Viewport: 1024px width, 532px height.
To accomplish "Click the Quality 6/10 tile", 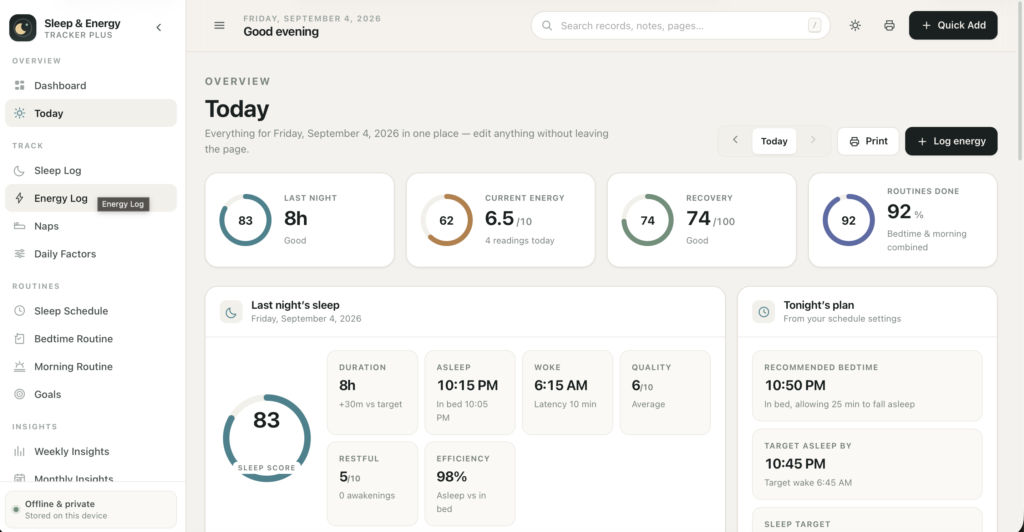I will click(x=665, y=392).
